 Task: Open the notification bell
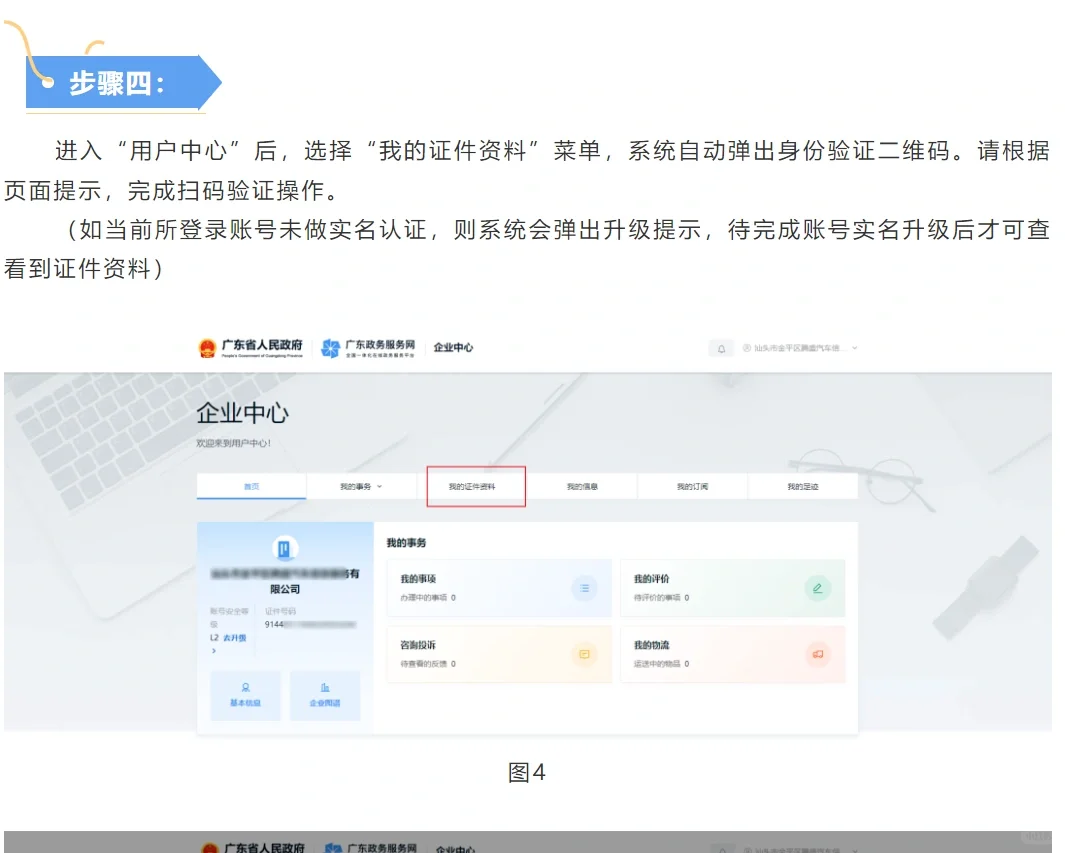tap(724, 348)
